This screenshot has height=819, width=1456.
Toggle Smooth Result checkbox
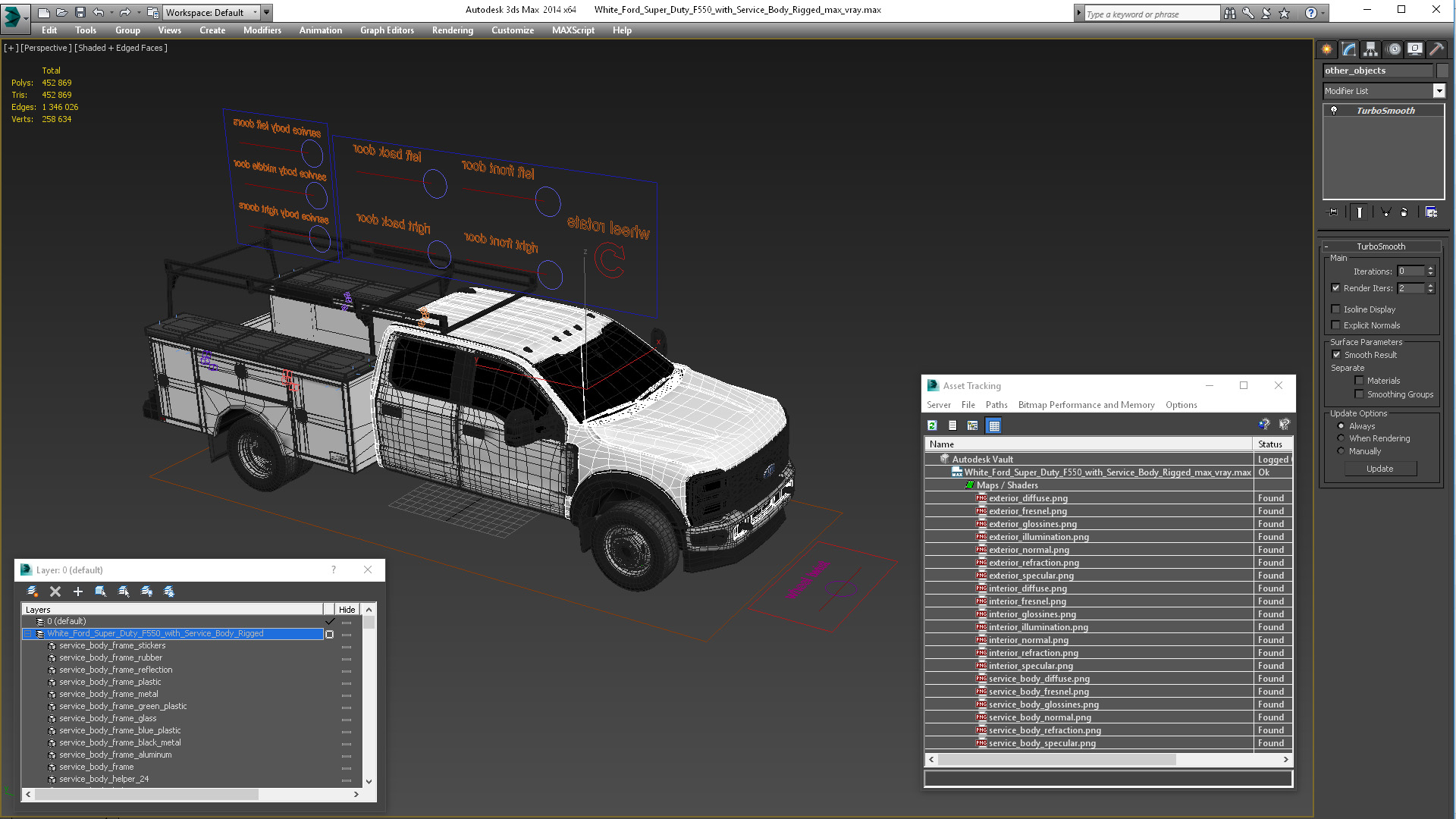[x=1336, y=355]
